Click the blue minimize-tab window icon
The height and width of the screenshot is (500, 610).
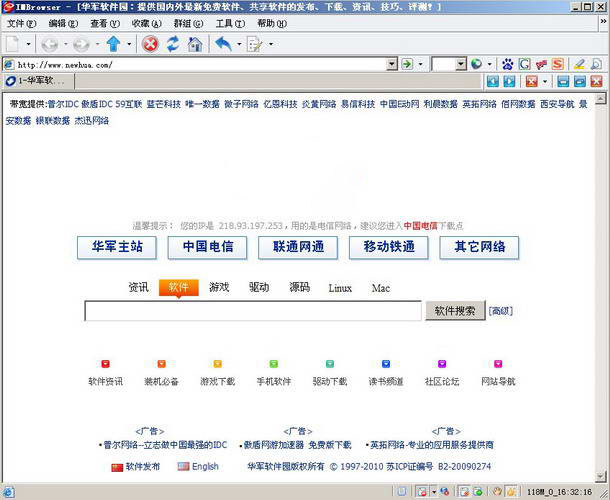point(563,81)
